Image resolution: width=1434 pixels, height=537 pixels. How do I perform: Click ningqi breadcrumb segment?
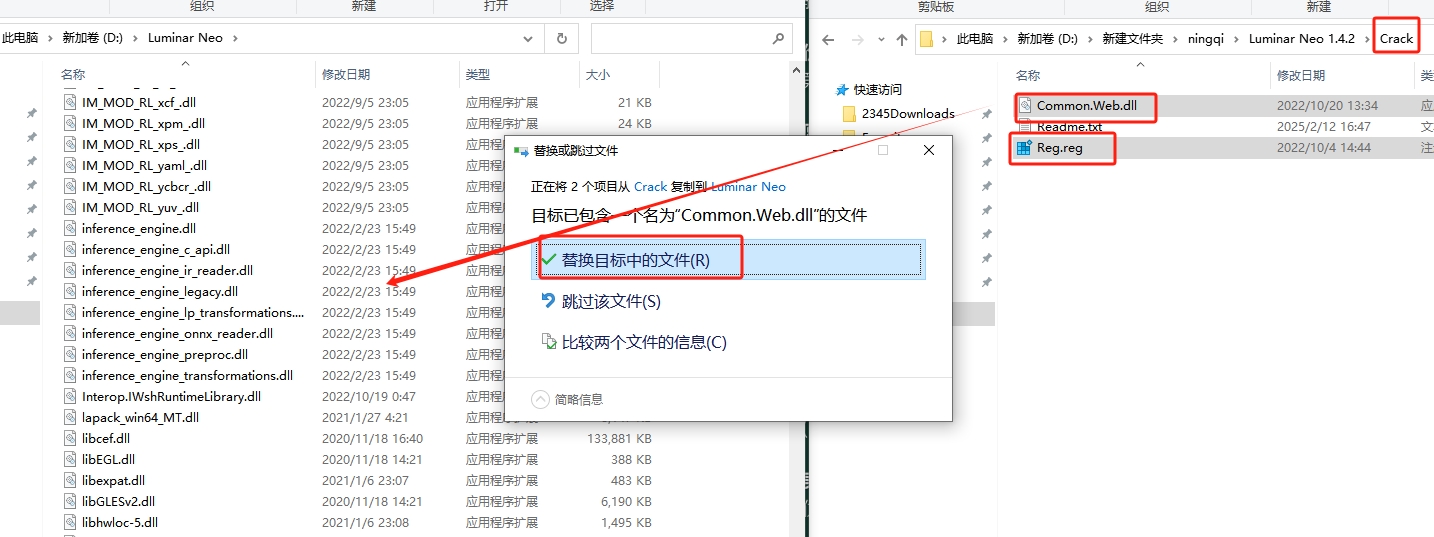1204,39
